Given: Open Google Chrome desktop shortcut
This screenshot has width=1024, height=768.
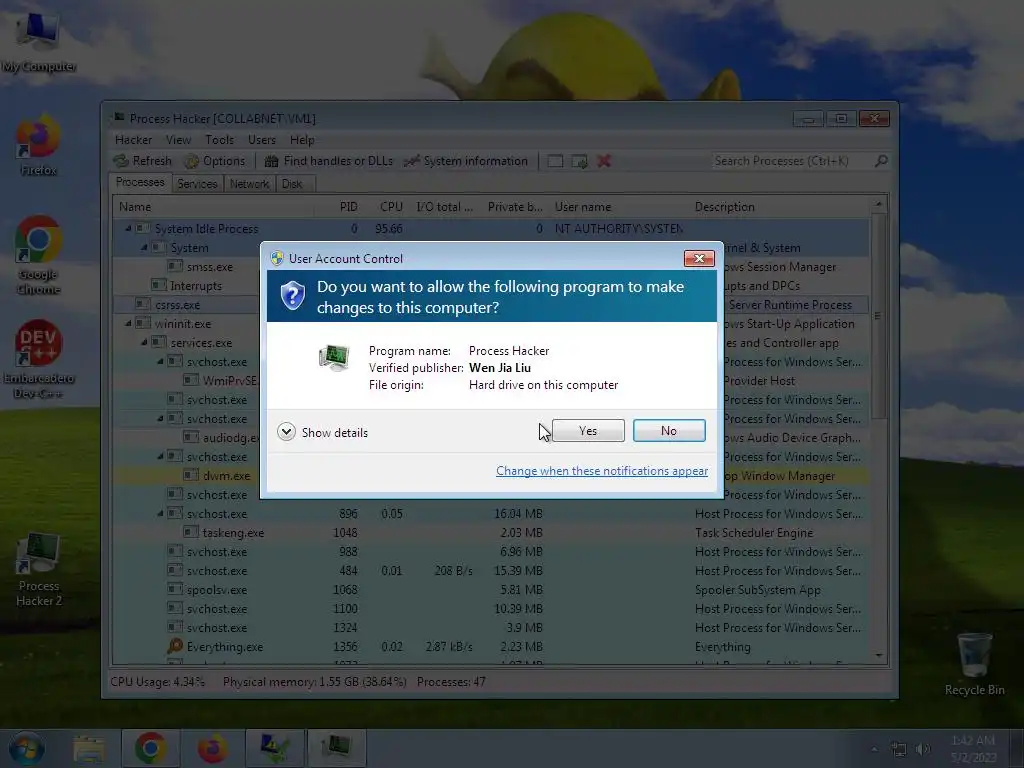Looking at the screenshot, I should [x=39, y=255].
